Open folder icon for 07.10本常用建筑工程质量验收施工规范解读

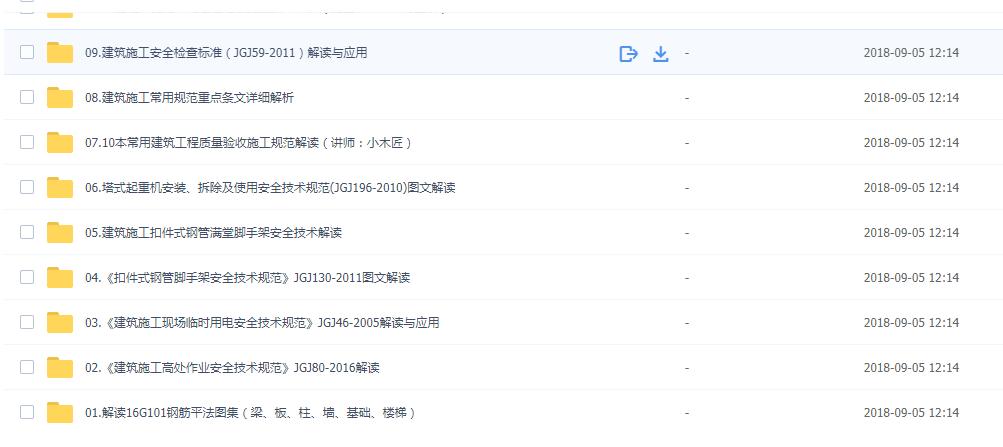[x=60, y=143]
